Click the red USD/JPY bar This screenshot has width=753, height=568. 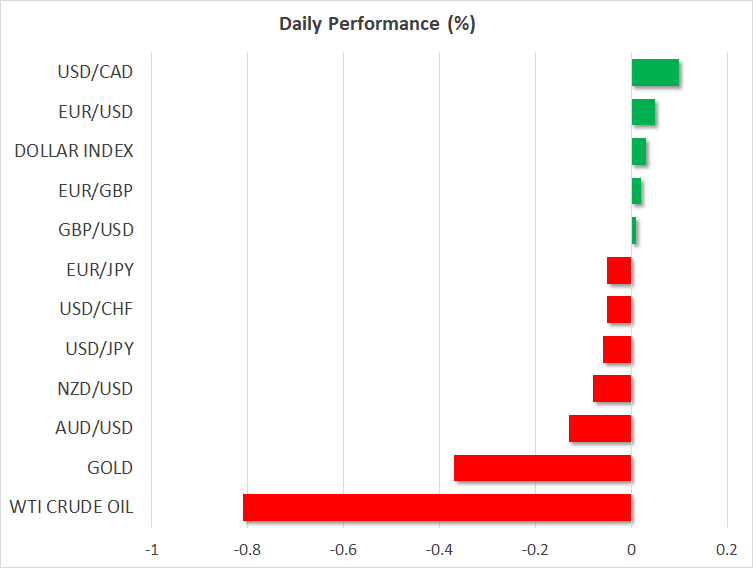click(x=617, y=349)
